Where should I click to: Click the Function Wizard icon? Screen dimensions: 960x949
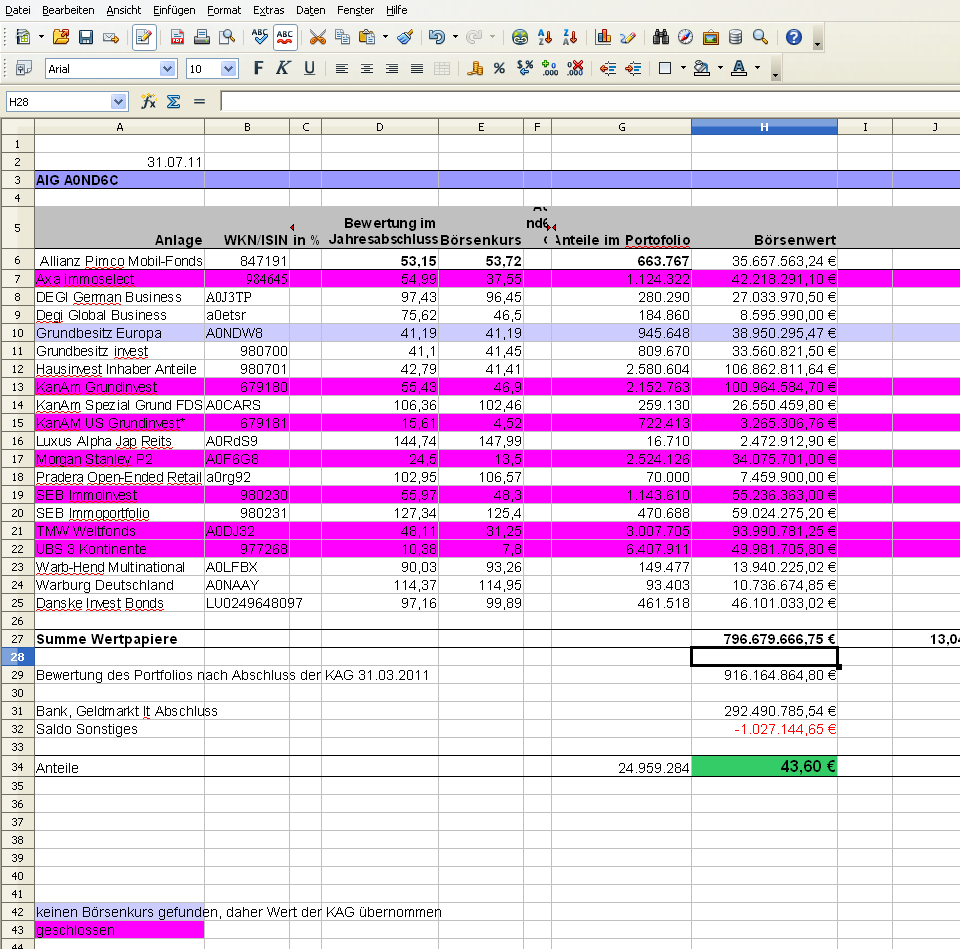[149, 101]
